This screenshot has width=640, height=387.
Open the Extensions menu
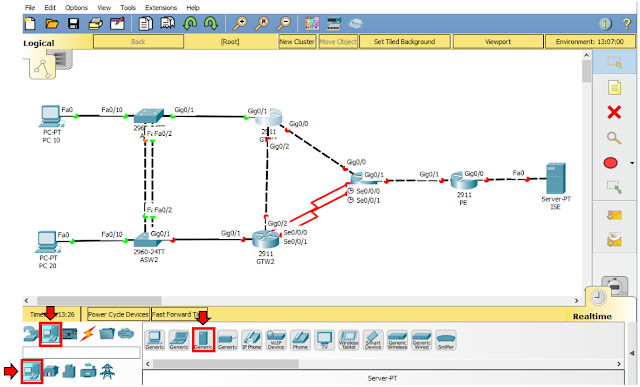[161, 7]
